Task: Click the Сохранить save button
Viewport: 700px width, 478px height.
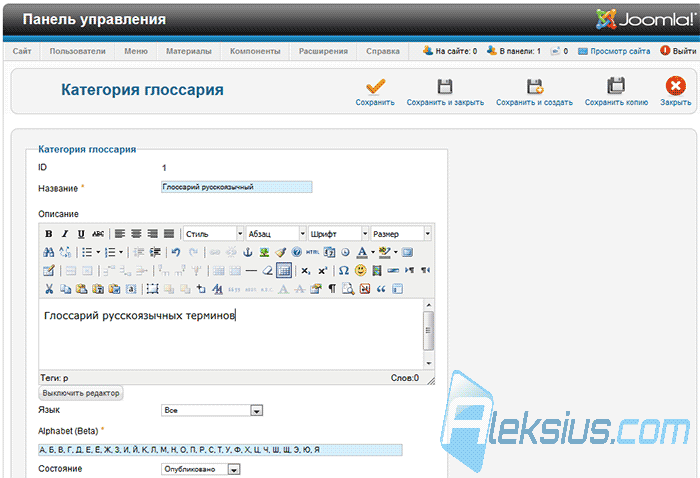Action: 375,92
